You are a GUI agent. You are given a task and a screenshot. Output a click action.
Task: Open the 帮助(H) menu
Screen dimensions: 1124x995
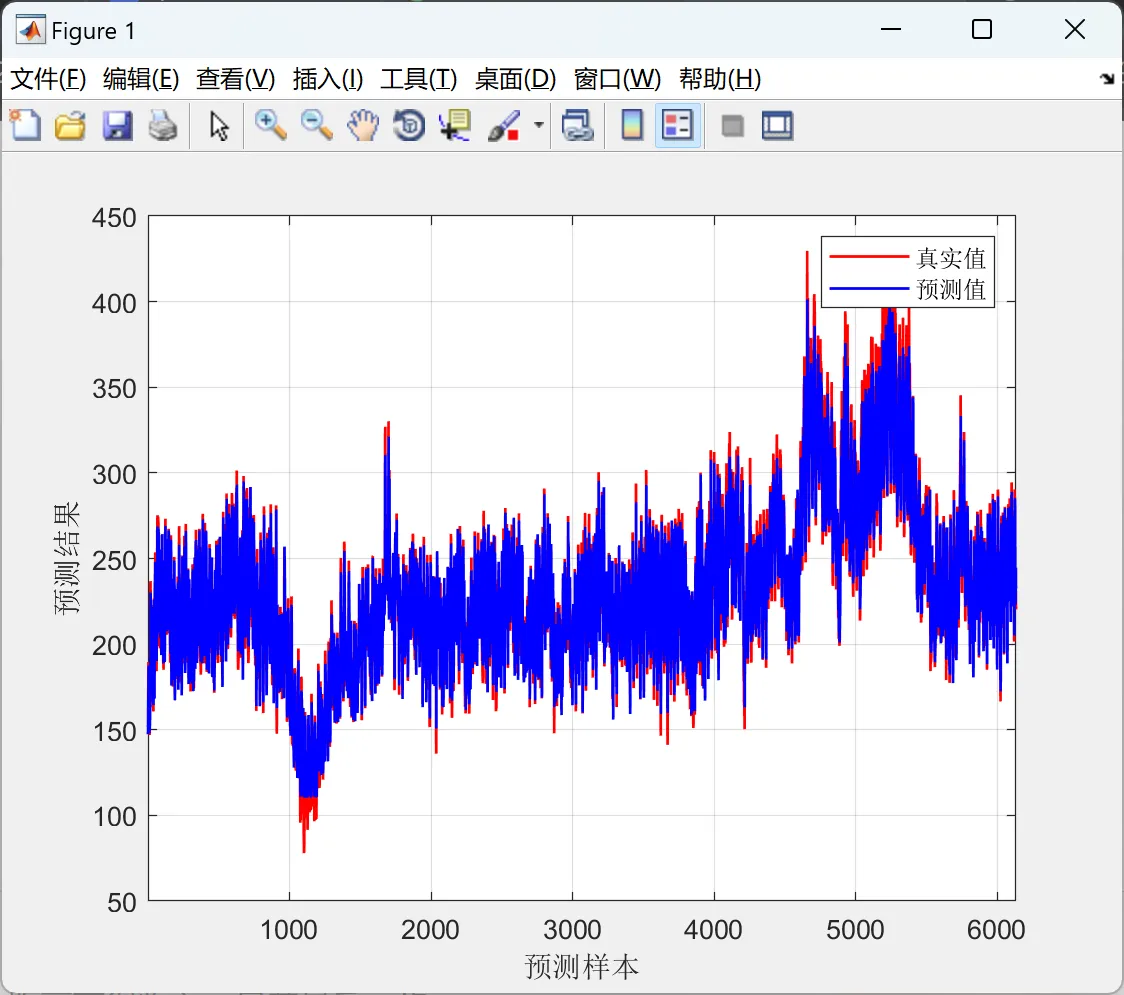coord(720,78)
